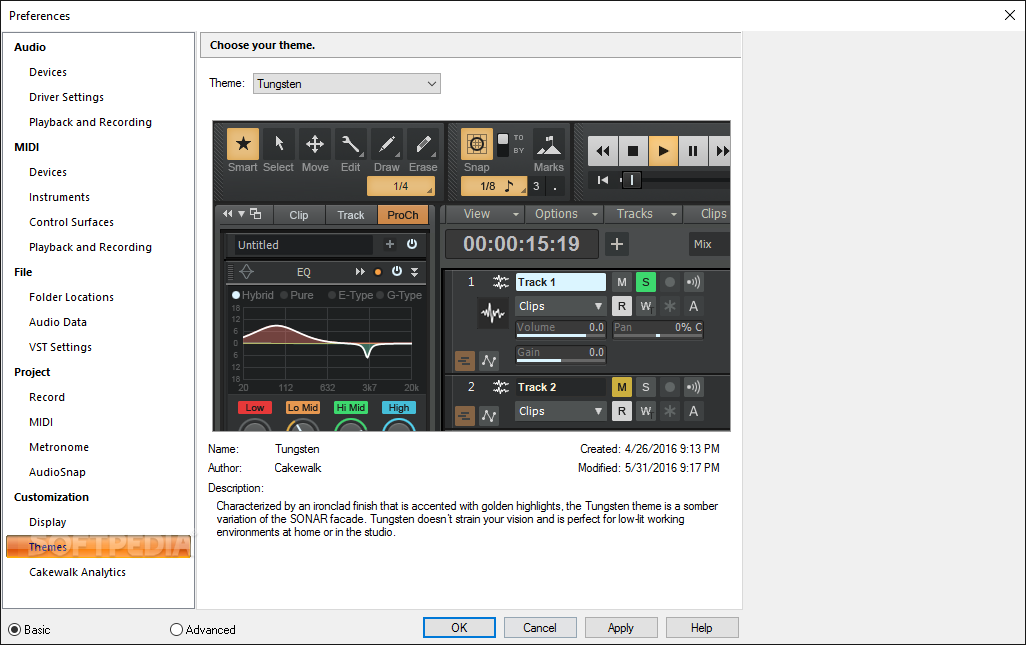Click the large plus button beside timecode
Image resolution: width=1026 pixels, height=645 pixels.
pos(616,244)
